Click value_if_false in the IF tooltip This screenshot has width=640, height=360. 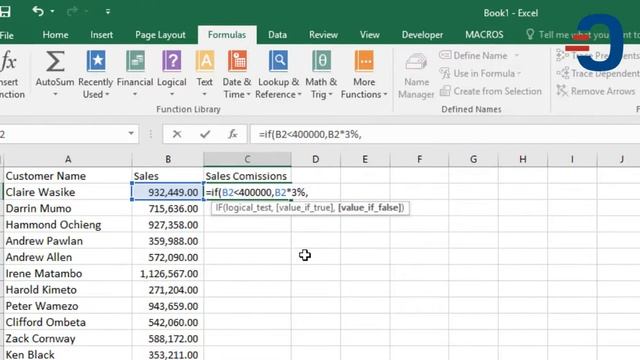[x=371, y=208]
